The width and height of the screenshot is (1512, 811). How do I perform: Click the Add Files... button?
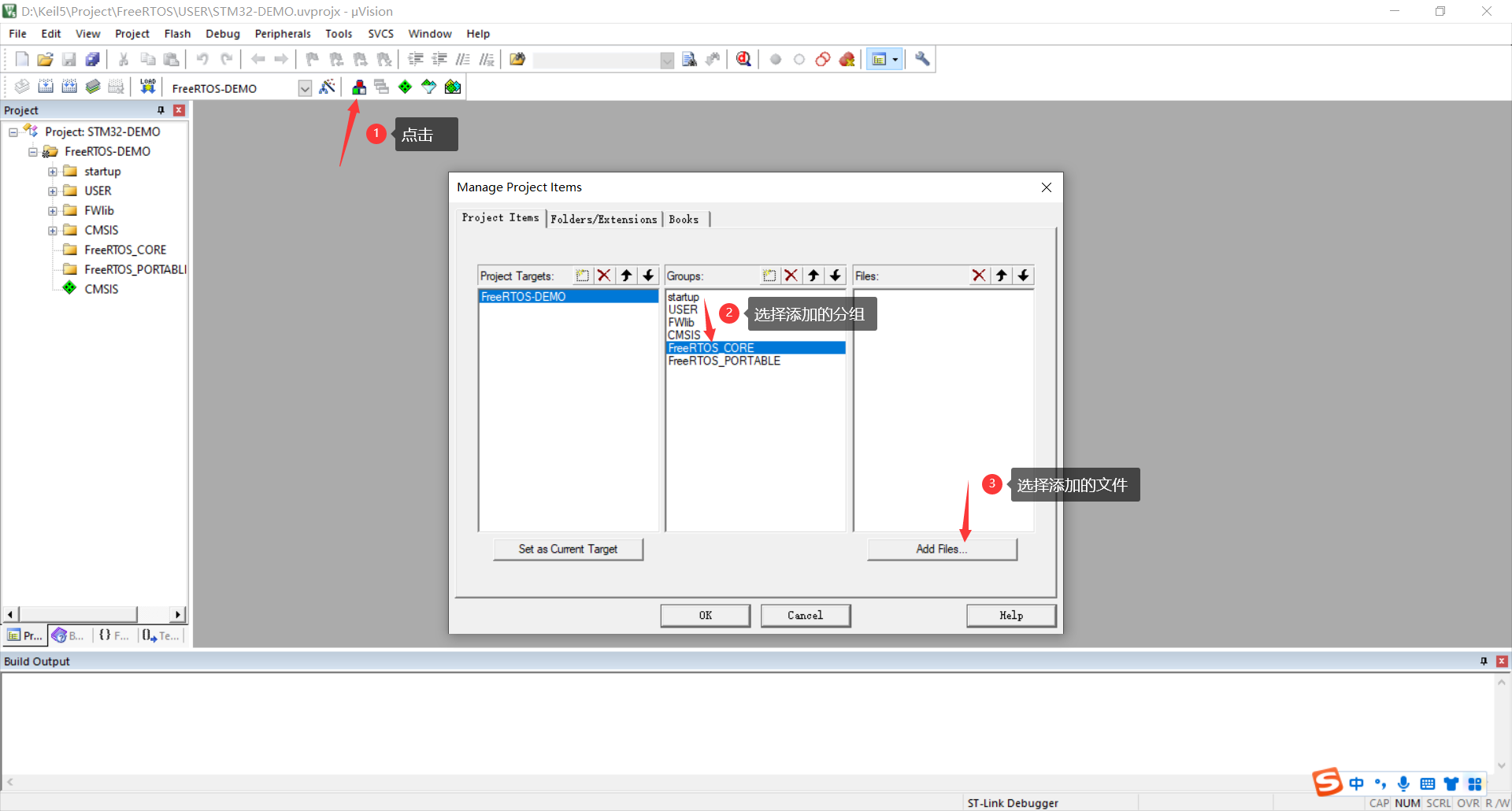point(942,549)
